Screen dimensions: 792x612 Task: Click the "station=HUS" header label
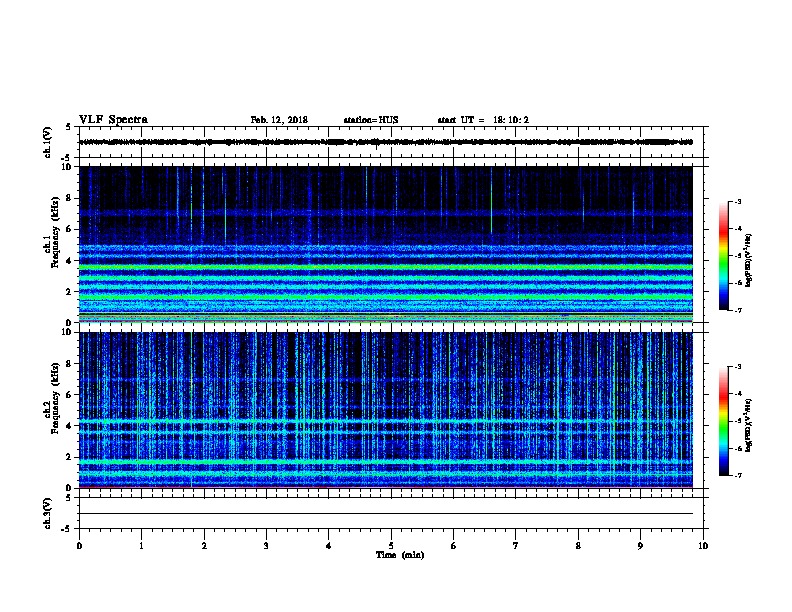tap(371, 120)
